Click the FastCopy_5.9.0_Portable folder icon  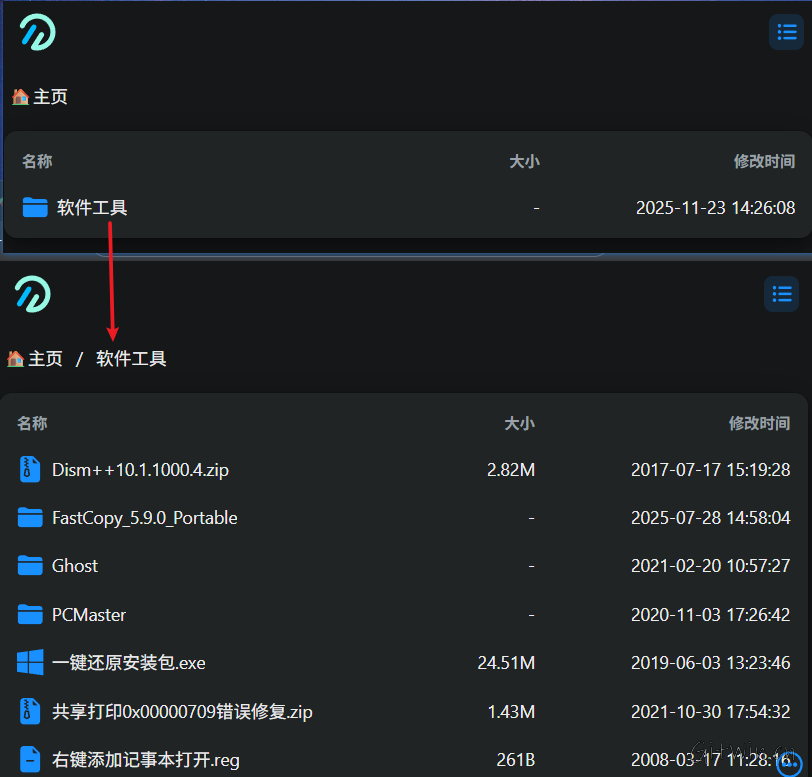(30, 517)
